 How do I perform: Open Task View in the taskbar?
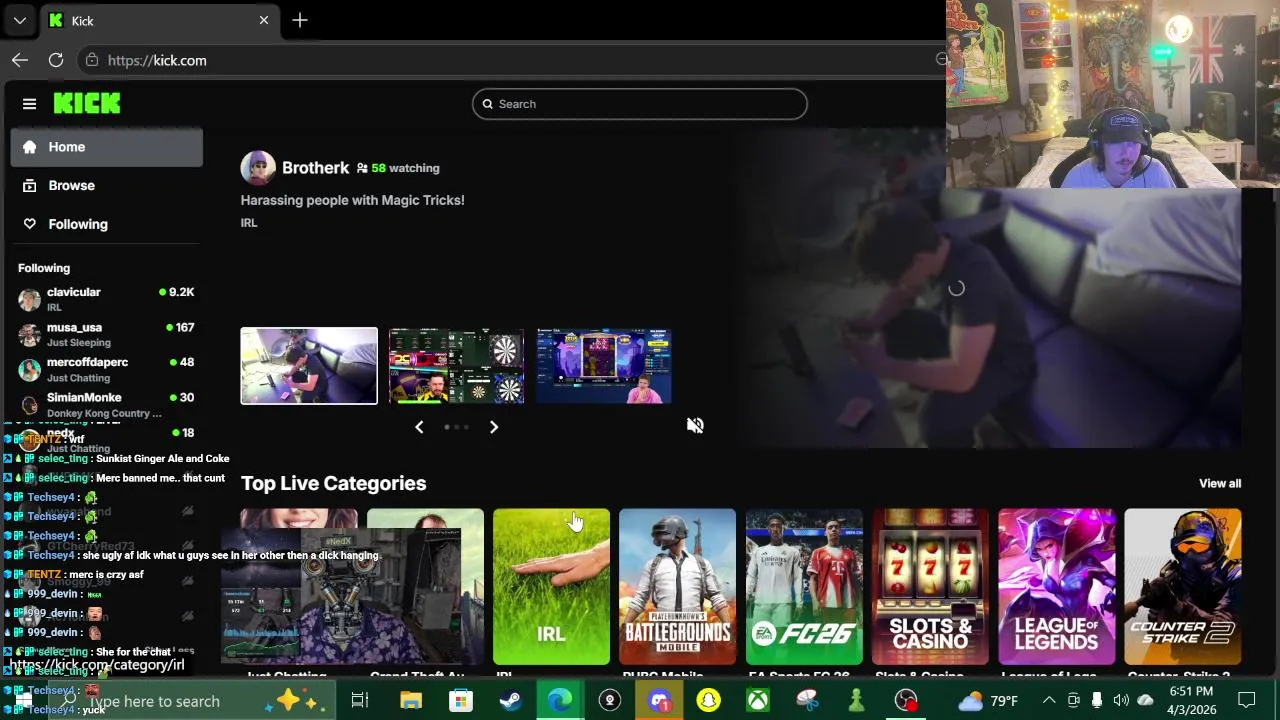point(360,701)
